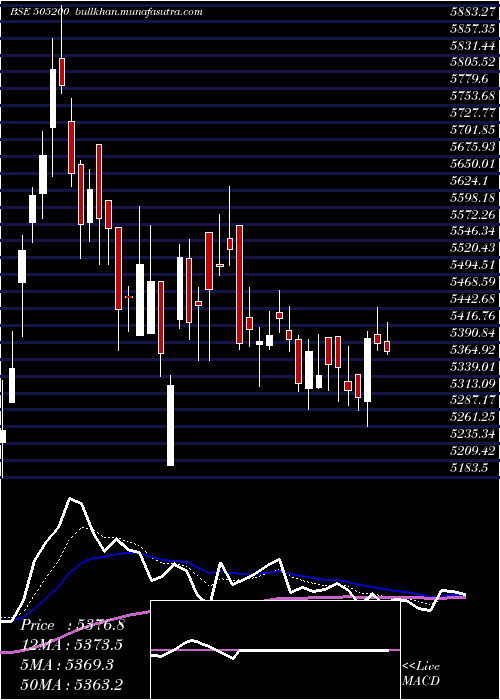
Task: Click the 5442.68 price axis label
Action: tap(473, 299)
